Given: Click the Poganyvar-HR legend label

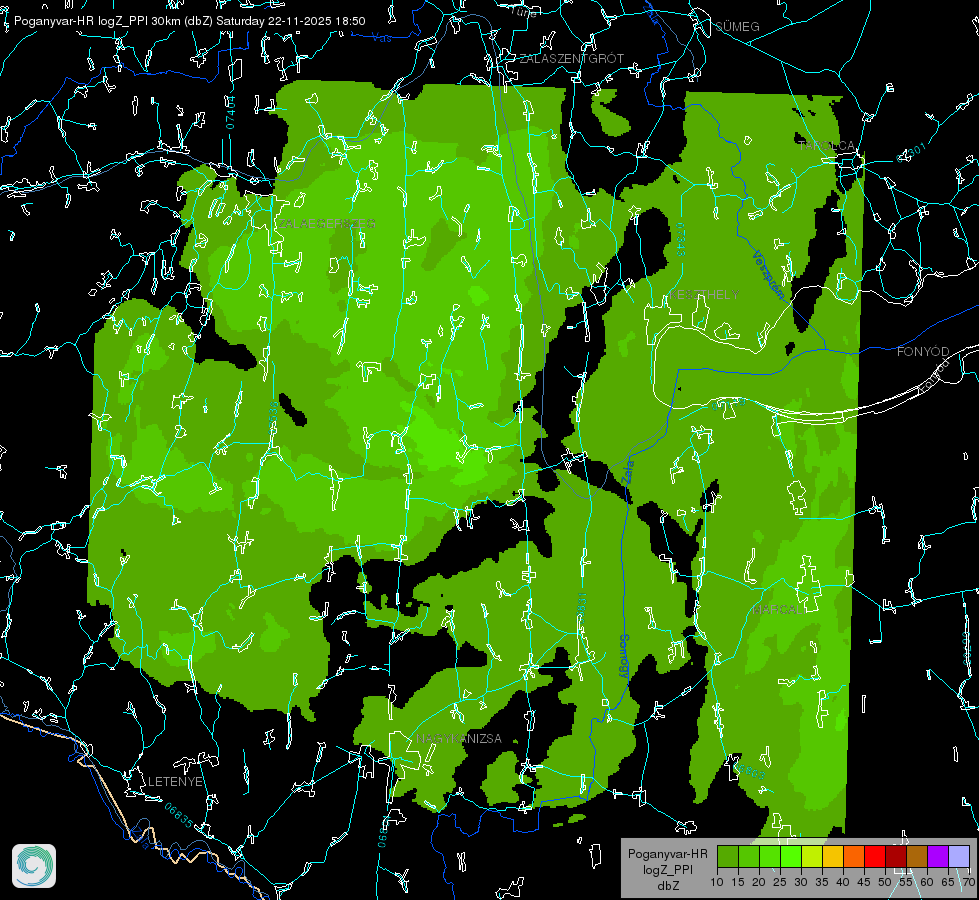Looking at the screenshot, I should 667,854.
